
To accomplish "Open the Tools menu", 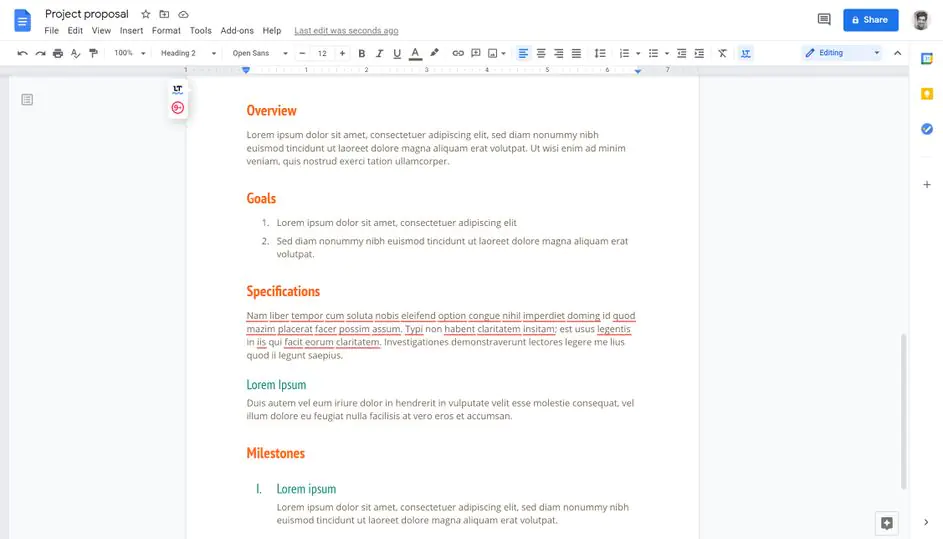I will click(x=201, y=31).
